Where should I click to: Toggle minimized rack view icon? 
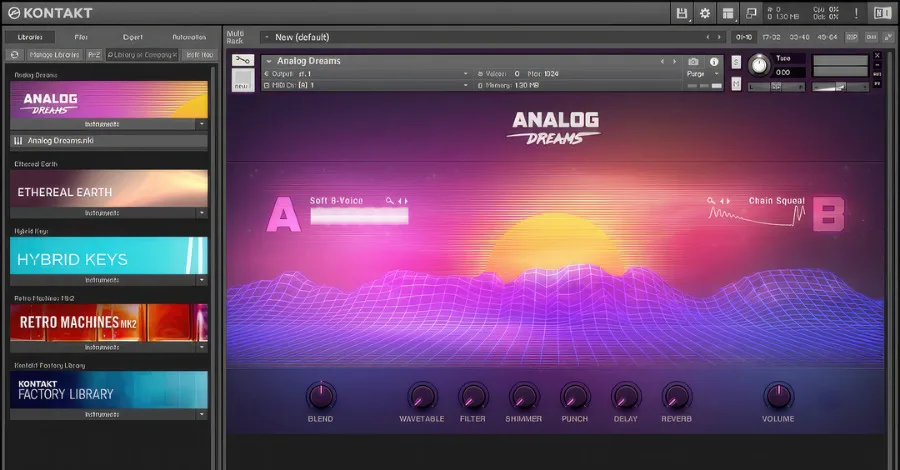(751, 13)
